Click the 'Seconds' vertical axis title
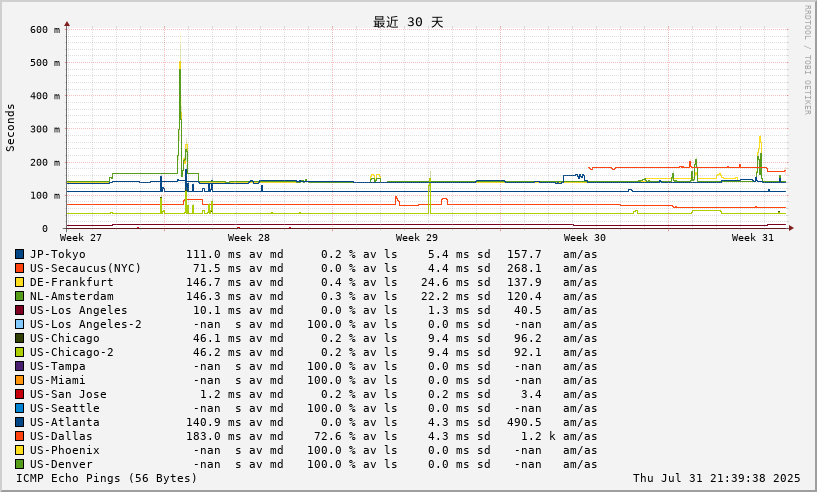 10,128
